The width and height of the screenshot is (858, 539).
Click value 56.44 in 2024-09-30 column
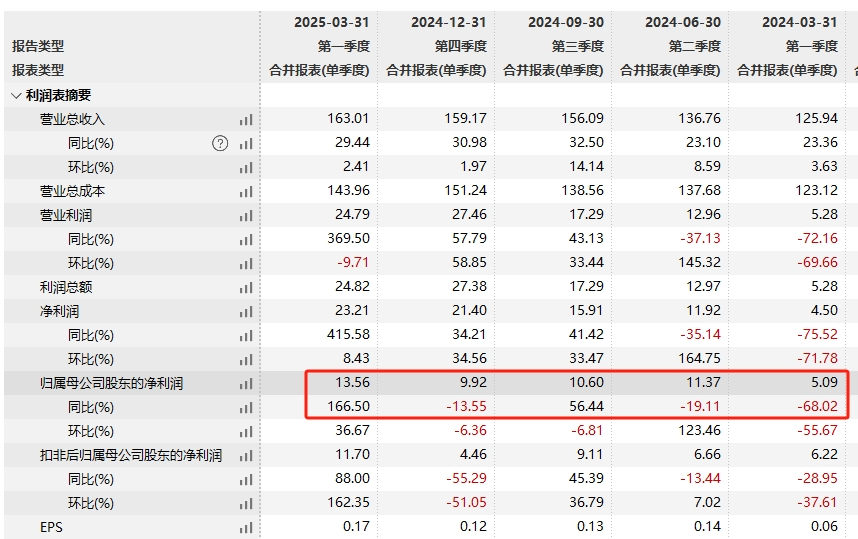587,407
